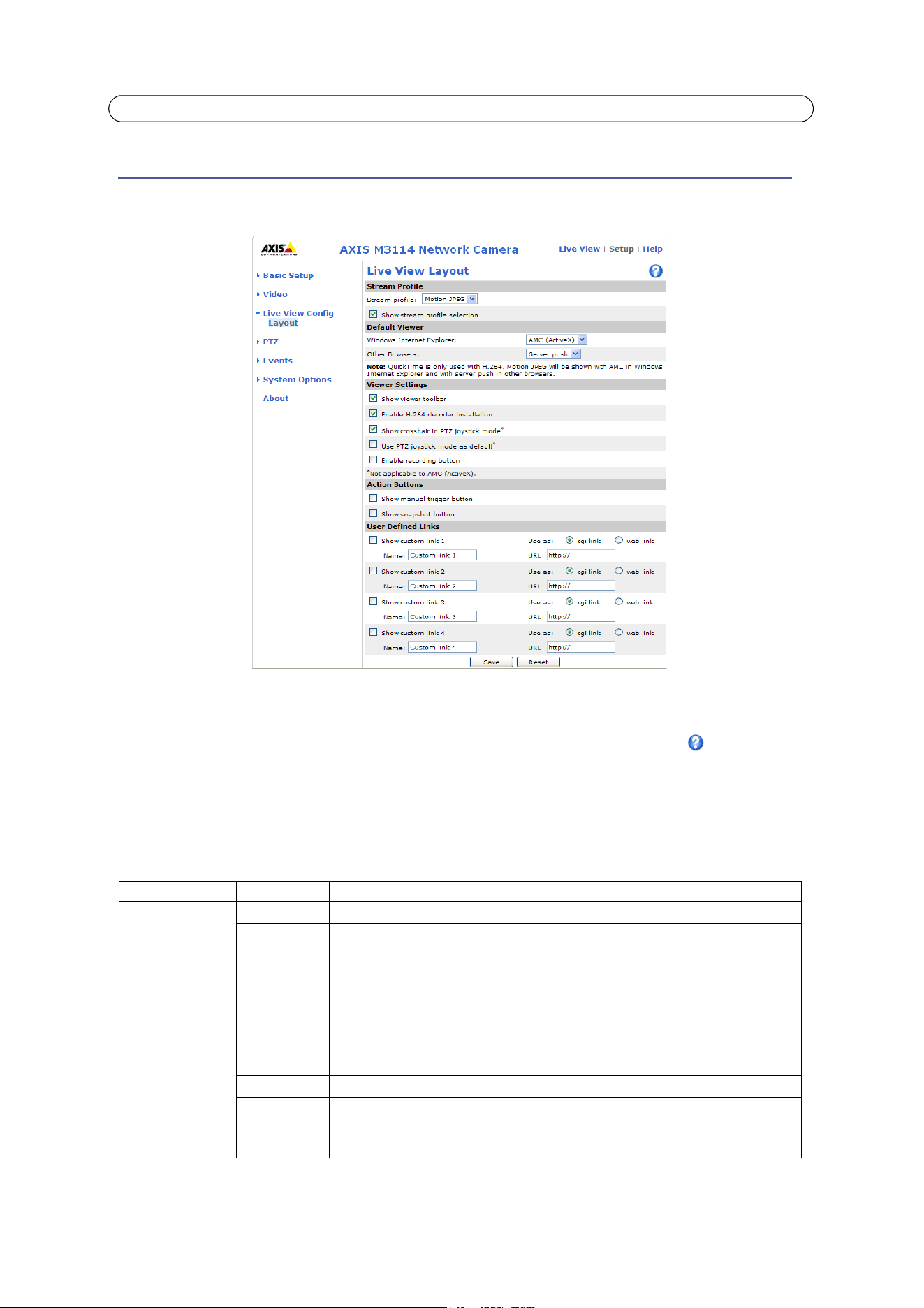Click the Stream Profile section header

coord(515,286)
